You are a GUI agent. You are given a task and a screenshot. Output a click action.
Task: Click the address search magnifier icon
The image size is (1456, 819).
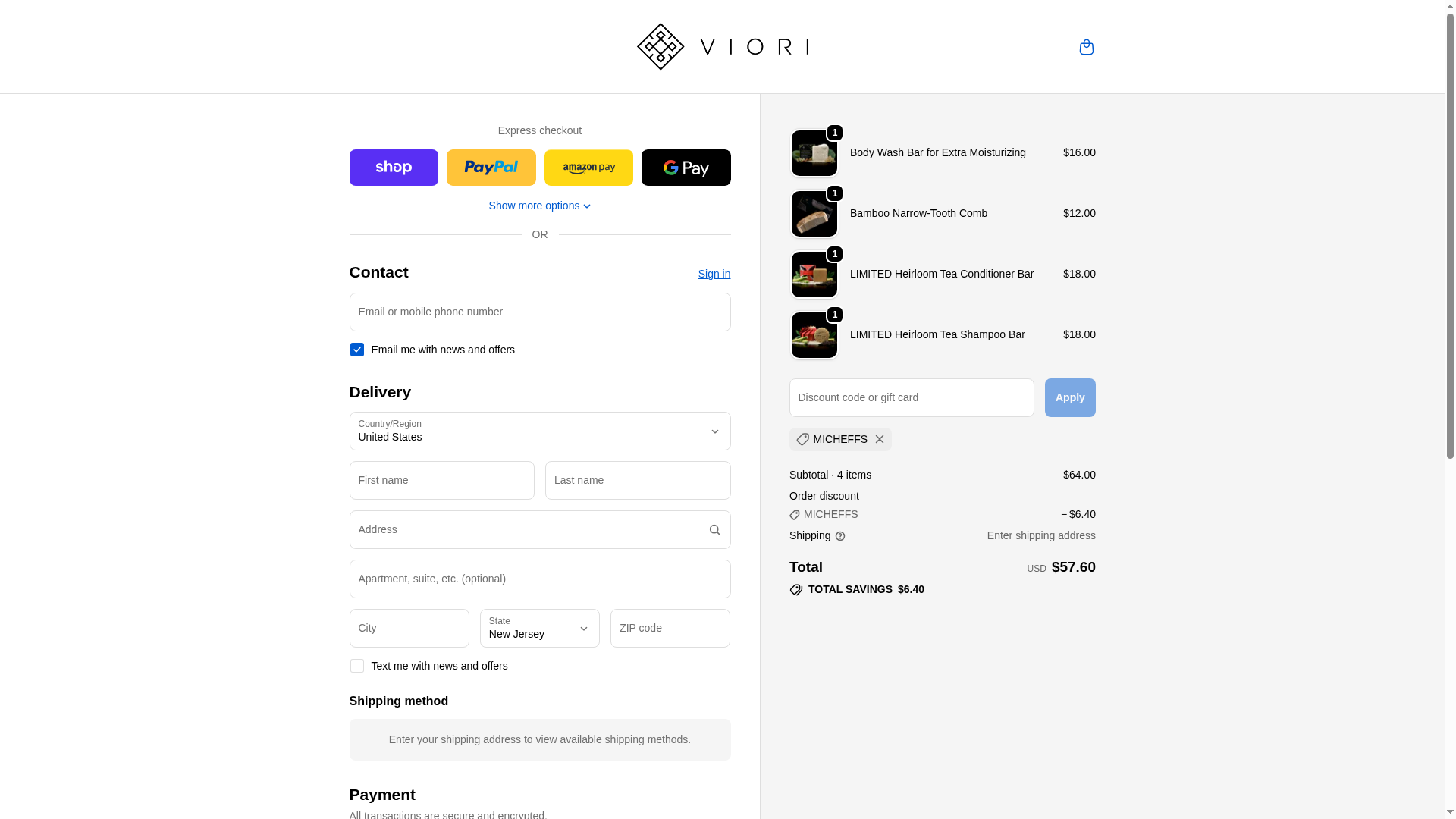(x=714, y=530)
